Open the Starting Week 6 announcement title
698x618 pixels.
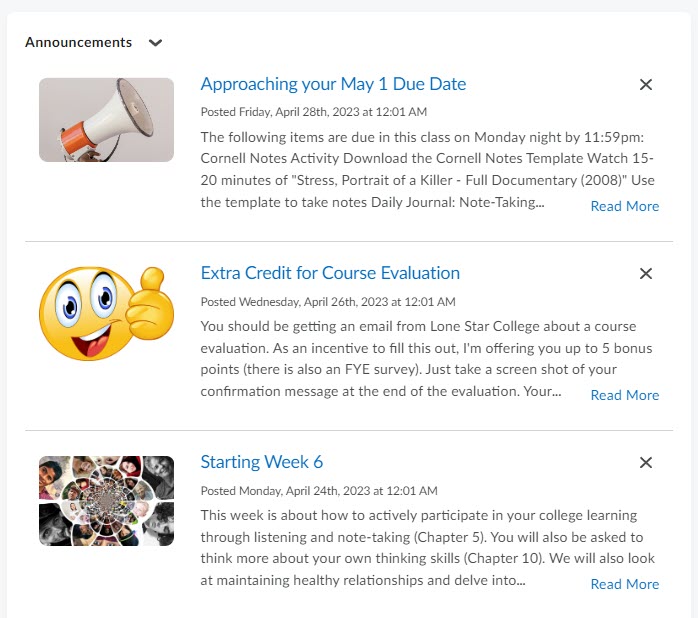point(262,462)
